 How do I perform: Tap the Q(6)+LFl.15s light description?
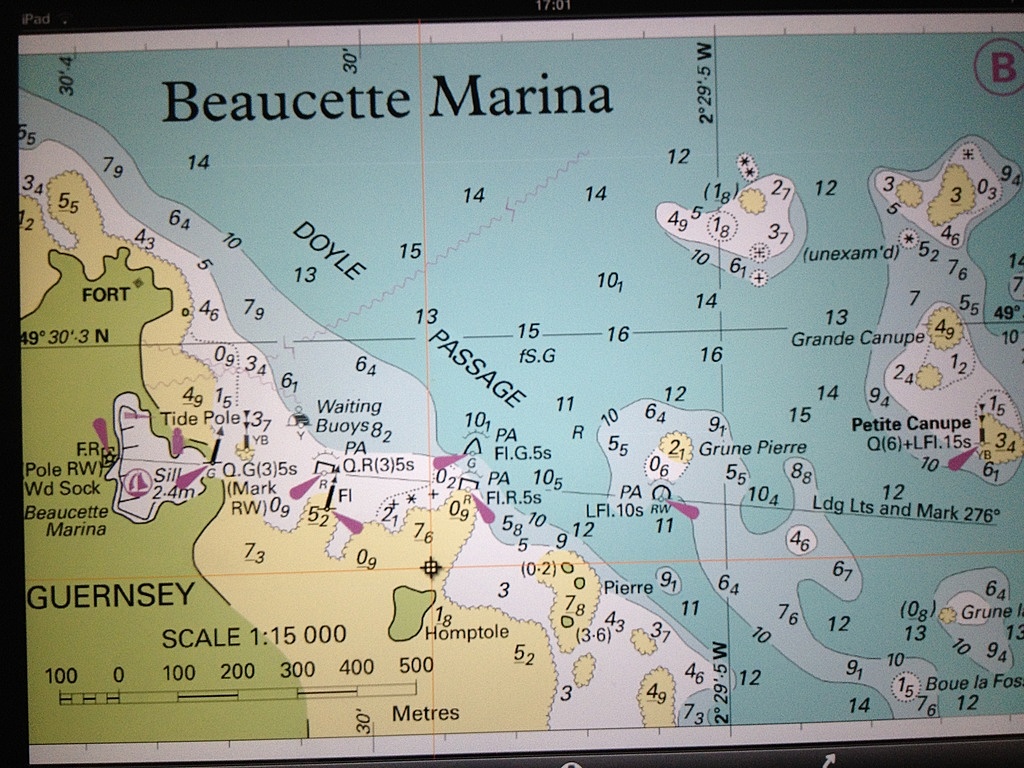919,443
